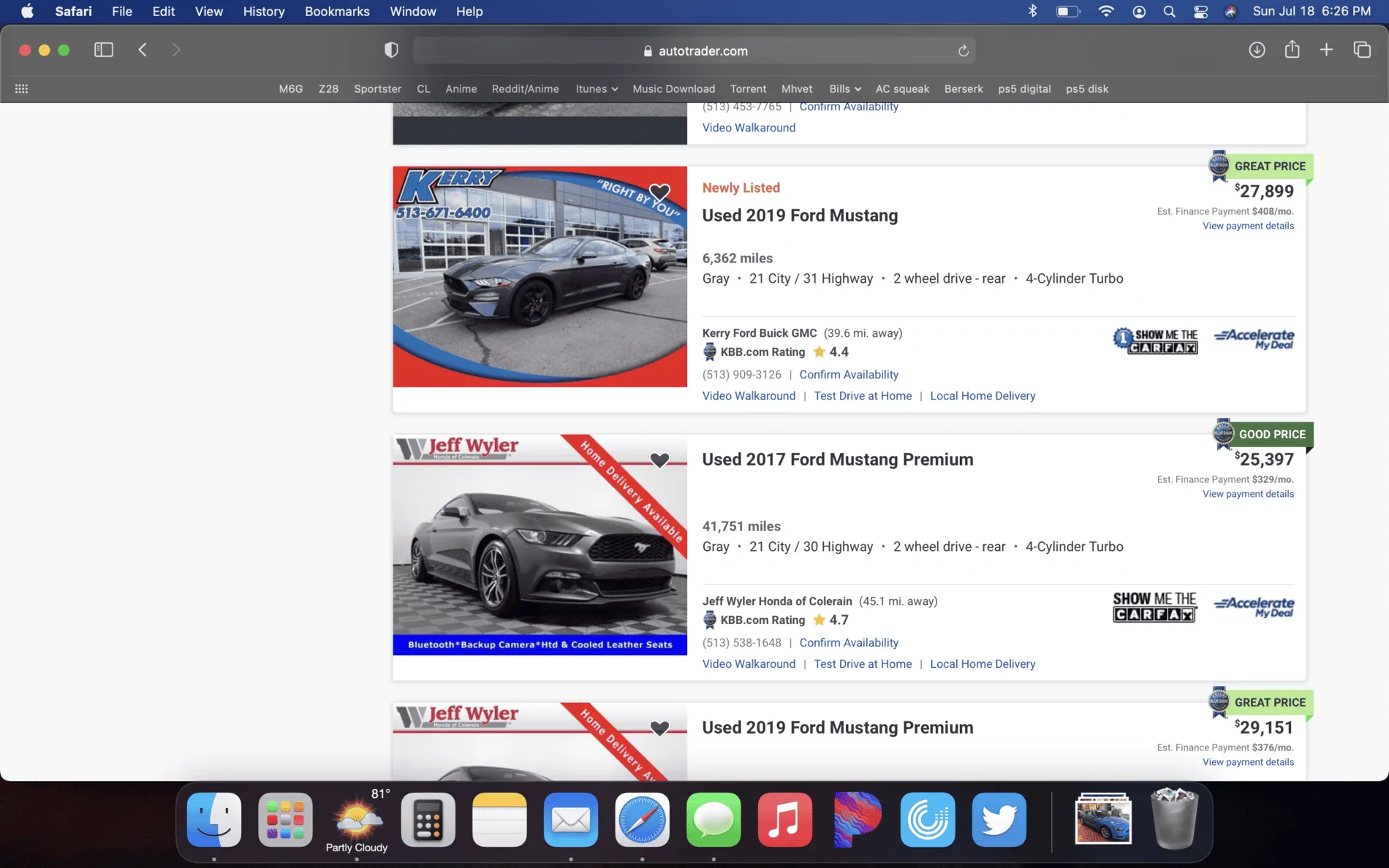Click Kerry Ford Buick GMC dealer name
The height and width of the screenshot is (868, 1389).
760,332
